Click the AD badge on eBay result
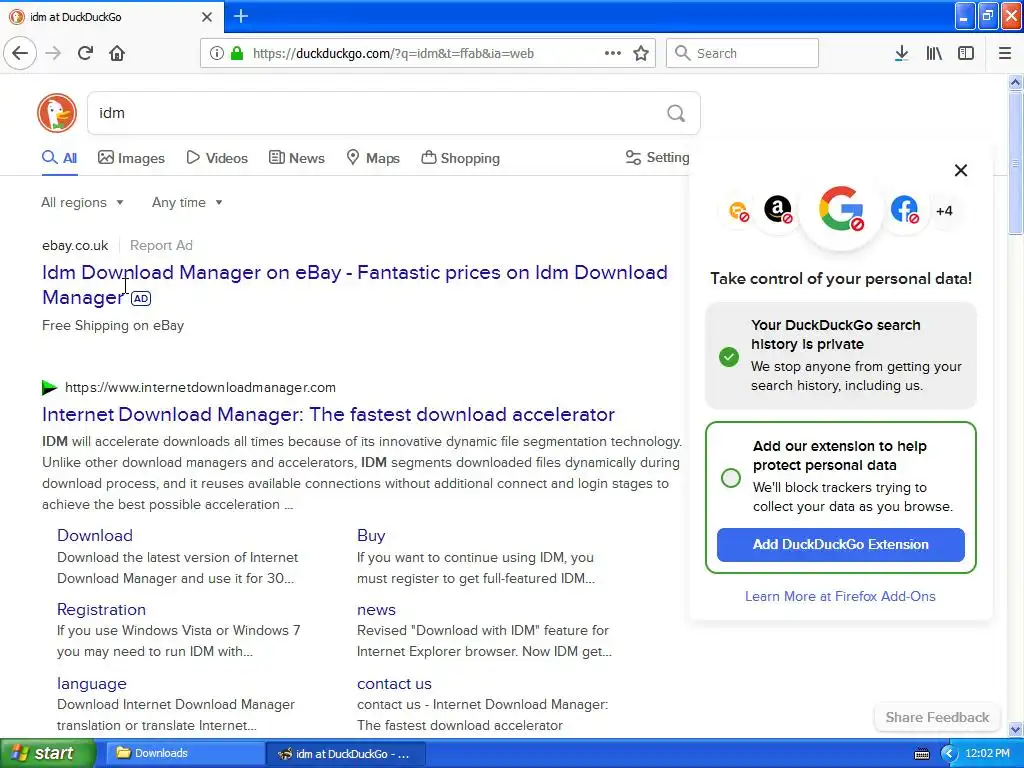 pyautogui.click(x=141, y=298)
